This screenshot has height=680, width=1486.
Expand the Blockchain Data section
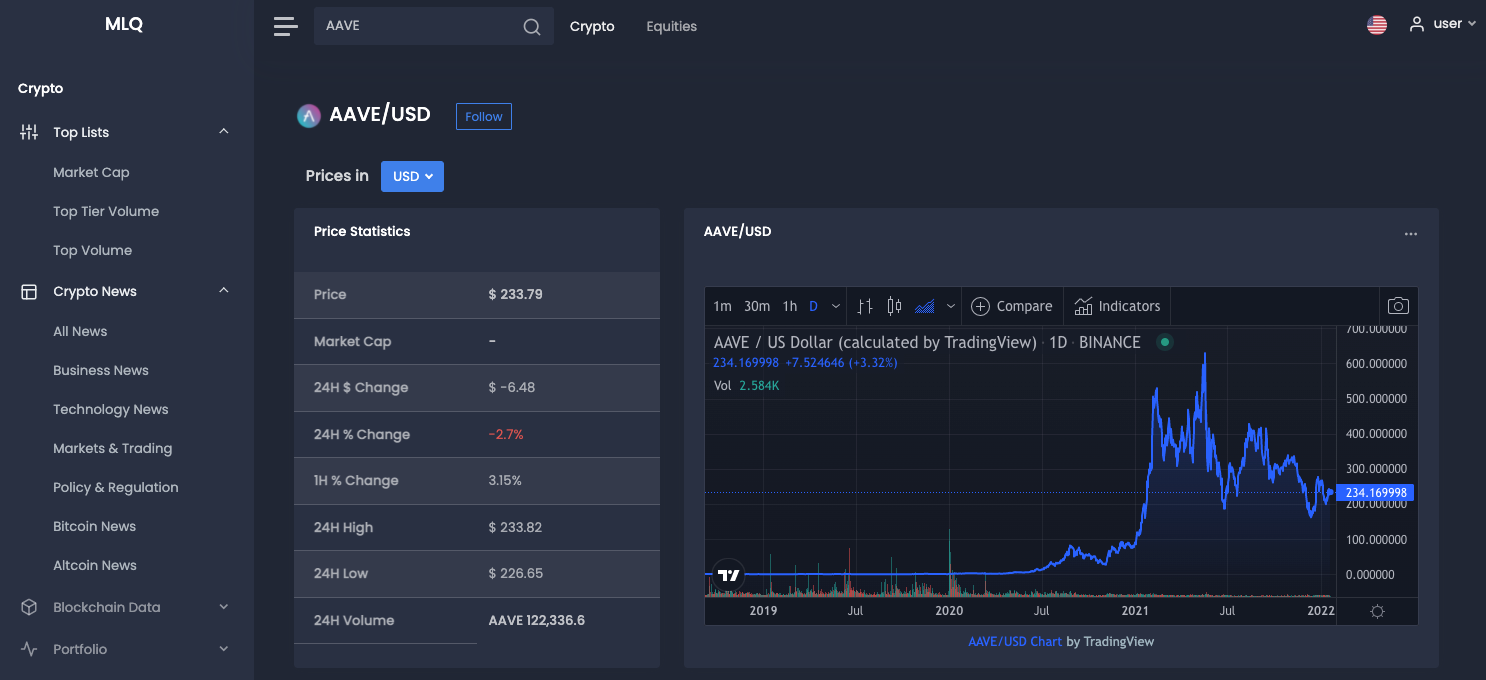224,607
